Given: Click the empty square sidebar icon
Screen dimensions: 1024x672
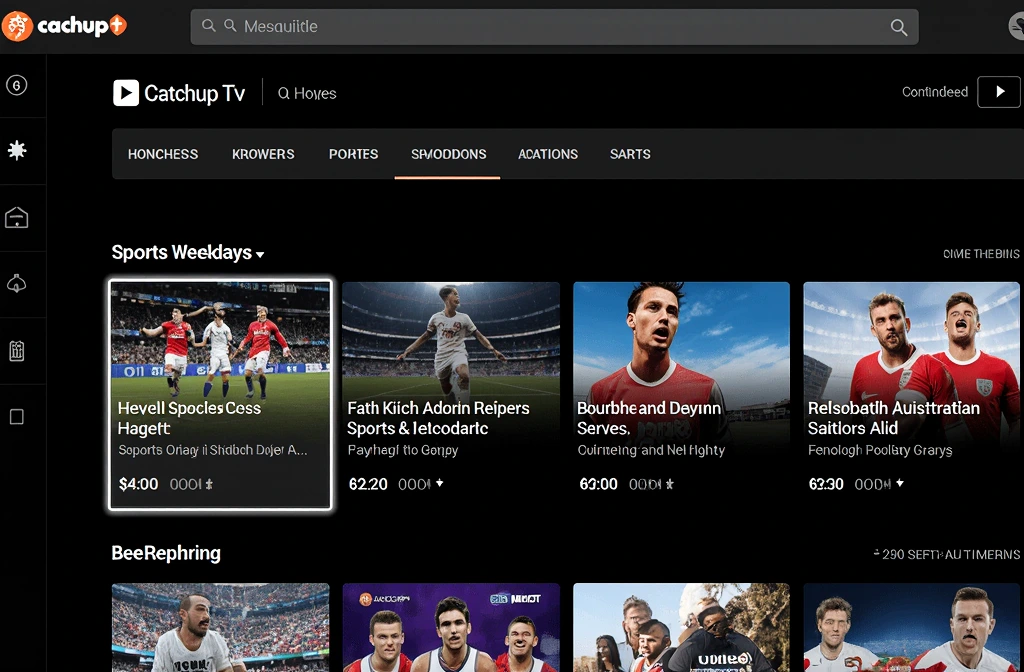Looking at the screenshot, I should click(x=17, y=417).
